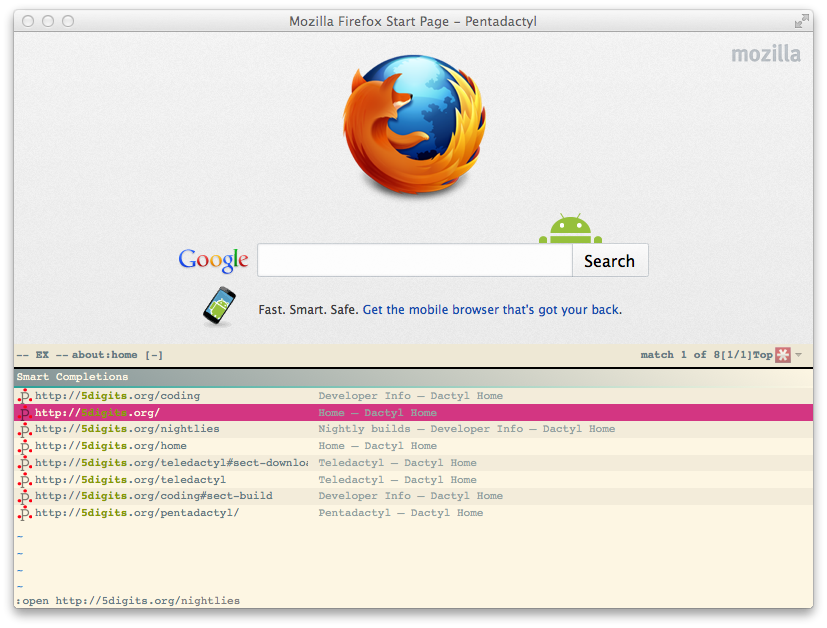Click the :open command line input
This screenshot has height=628, width=827.
coord(414,601)
